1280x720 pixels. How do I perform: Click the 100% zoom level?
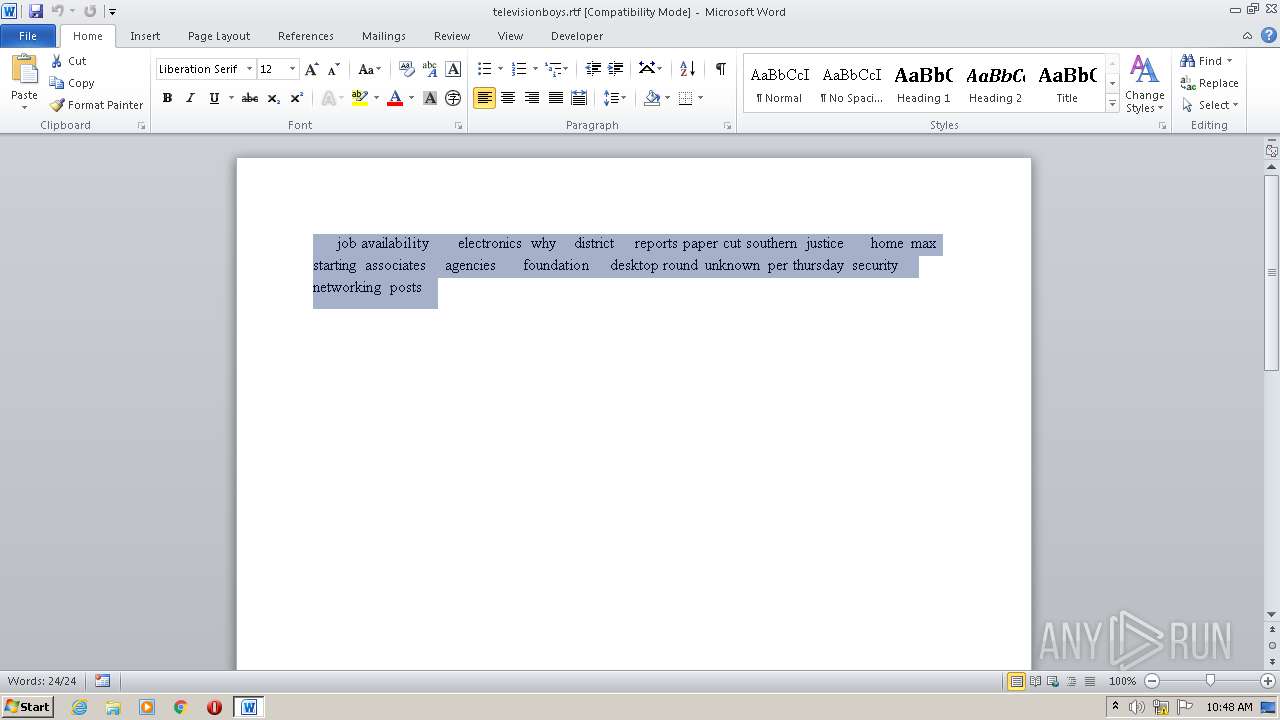(x=1122, y=681)
